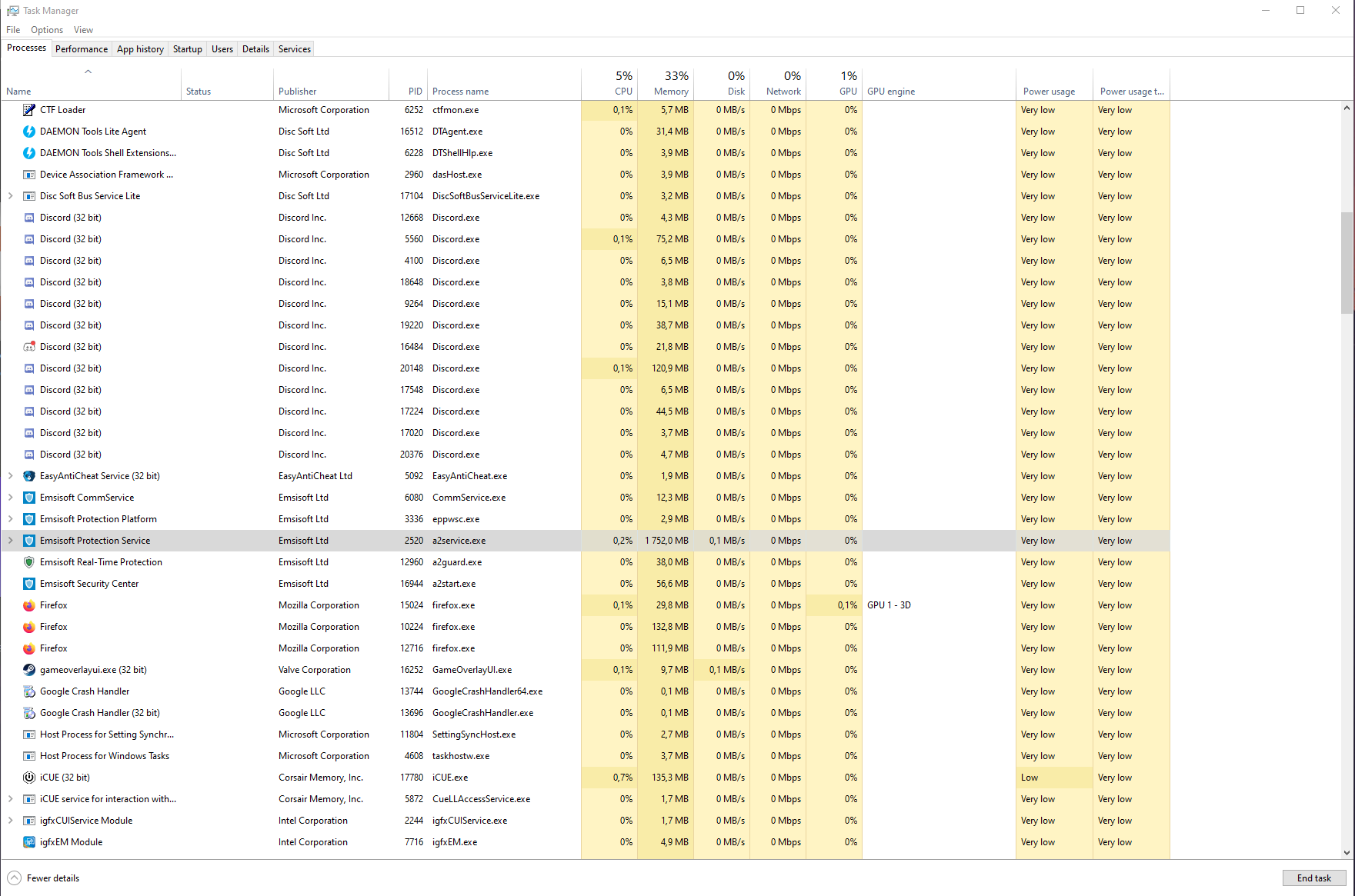Screen dimensions: 1355x896
Task: Open the View menu
Action: pyautogui.click(x=83, y=30)
